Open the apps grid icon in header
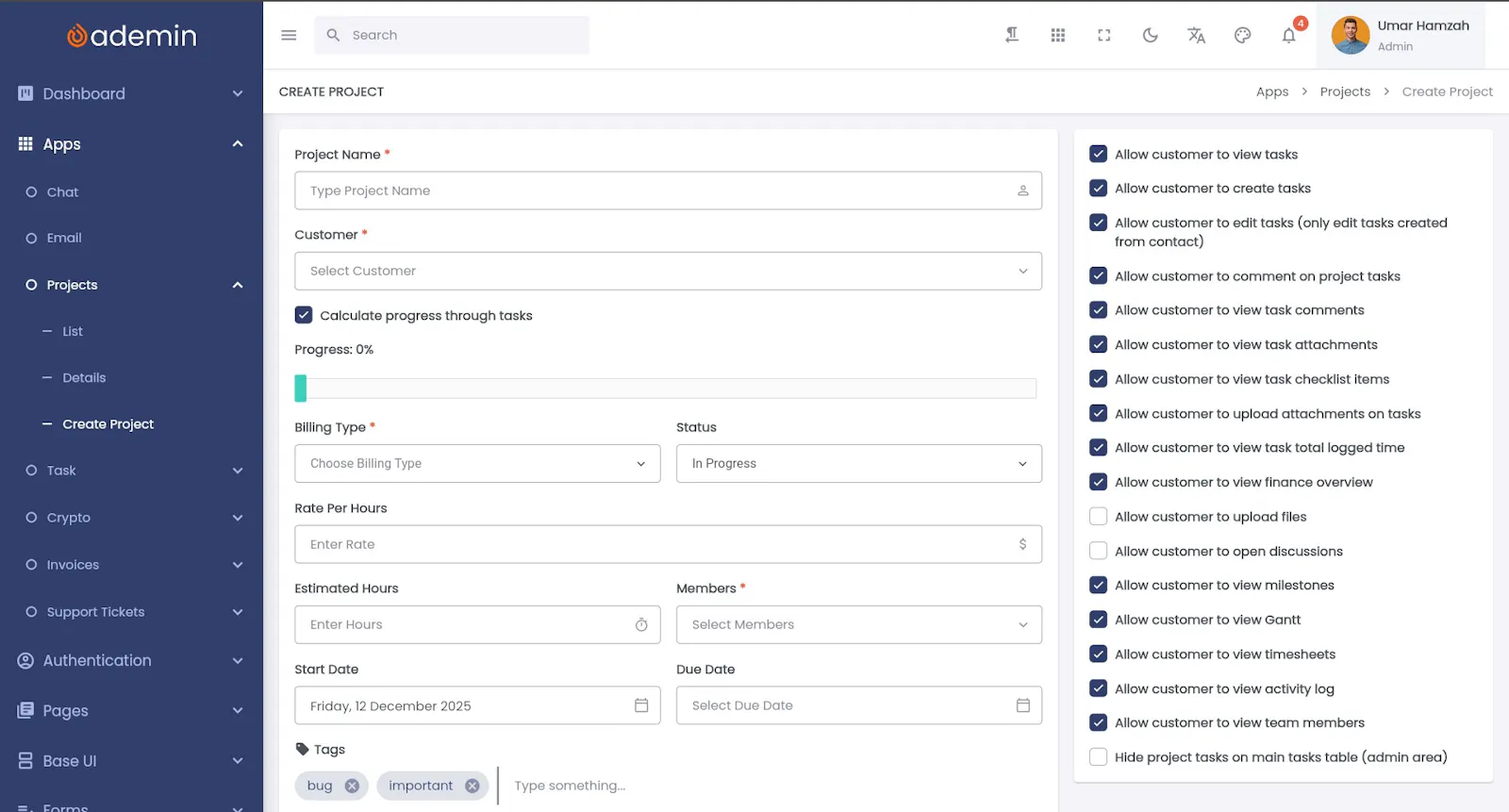Image resolution: width=1509 pixels, height=812 pixels. 1057,35
